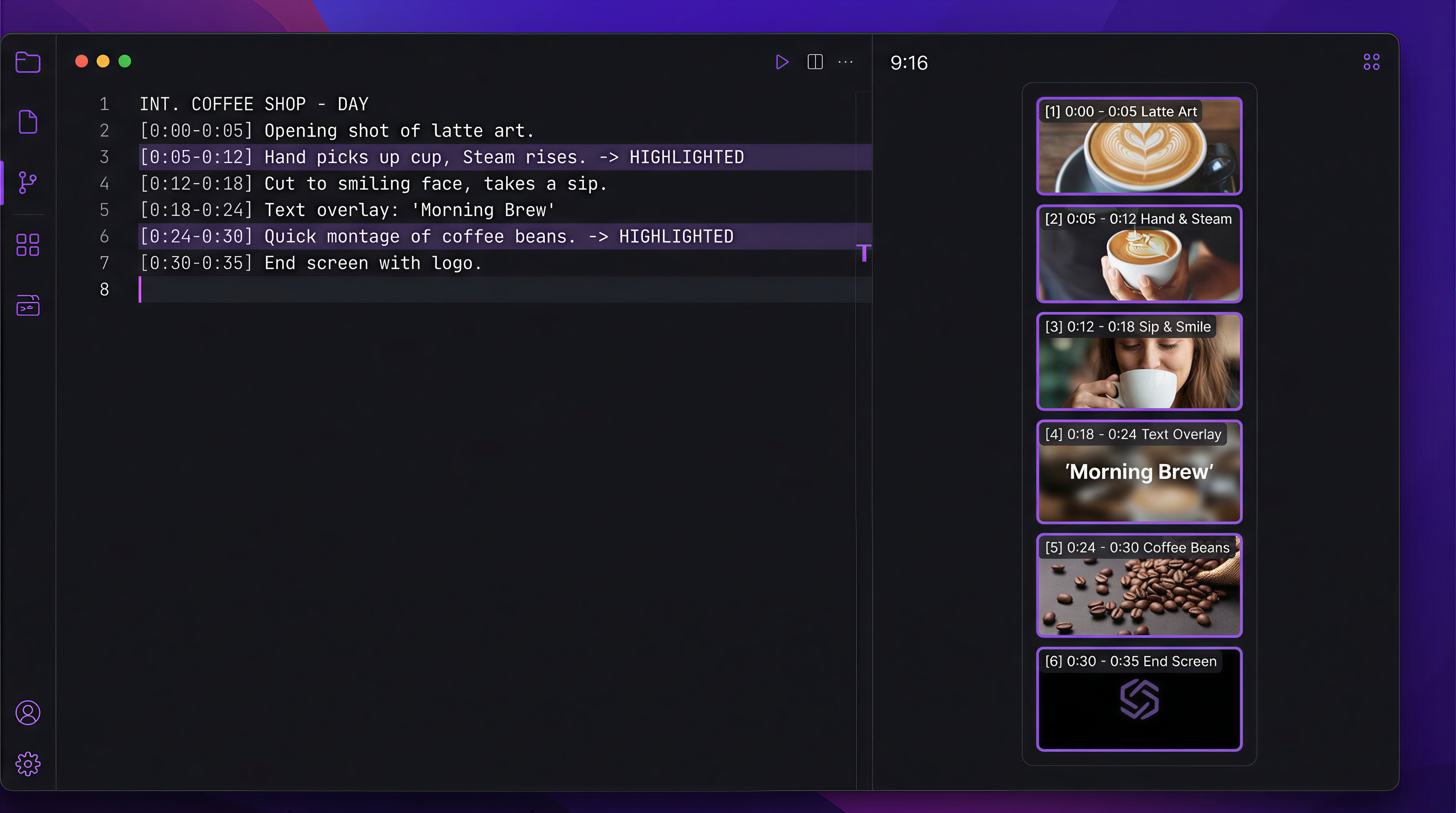Click label '[6] 0:30 - 0:35 End Screen'
1456x813 pixels.
pos(1130,661)
